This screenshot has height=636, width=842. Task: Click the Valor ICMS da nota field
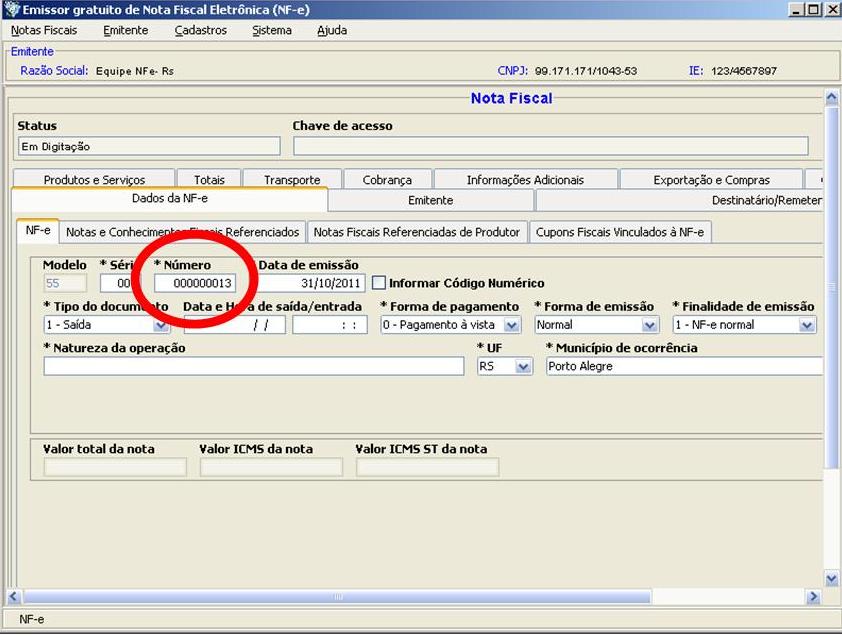click(272, 467)
